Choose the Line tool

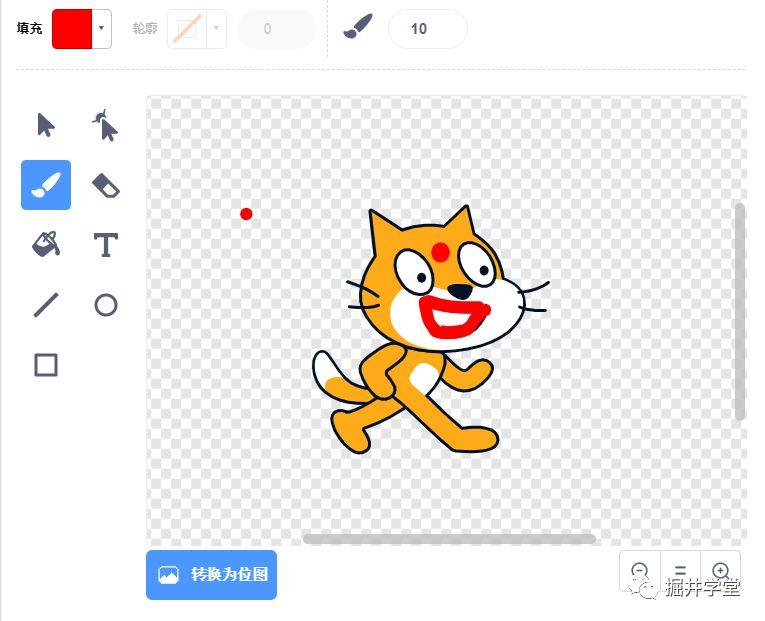pos(46,305)
